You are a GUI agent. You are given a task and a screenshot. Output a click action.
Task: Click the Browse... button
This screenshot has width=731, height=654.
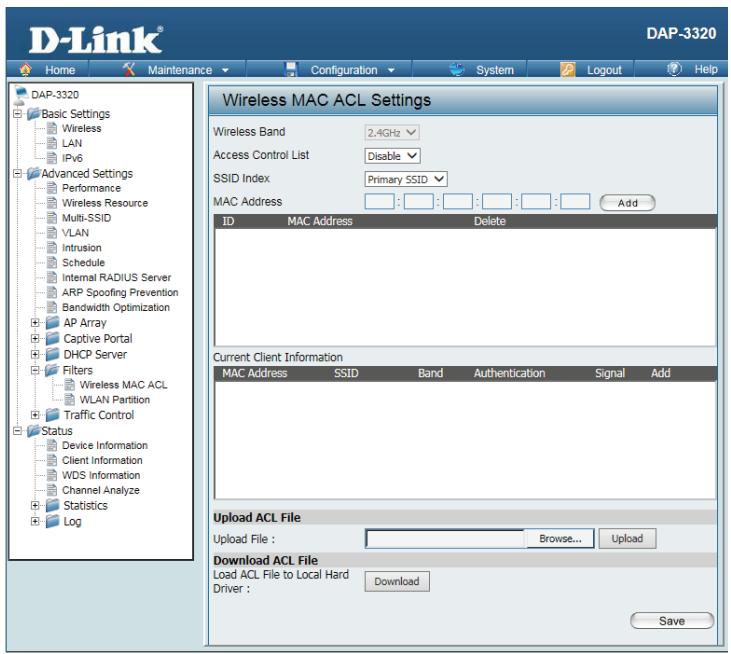point(560,538)
